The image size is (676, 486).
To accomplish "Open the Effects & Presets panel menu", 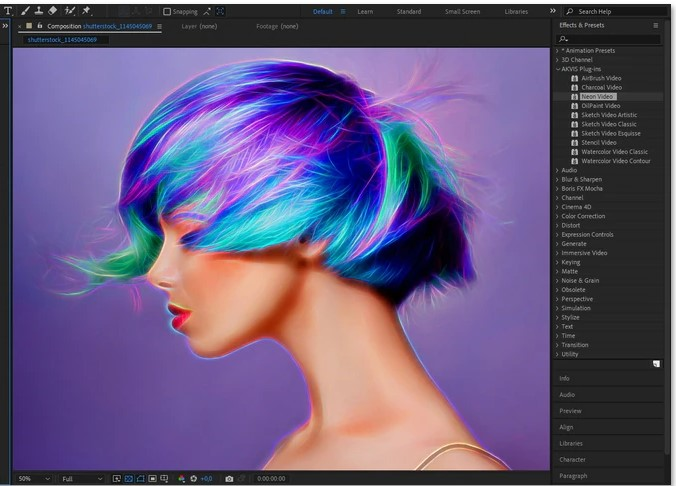I will 656,25.
